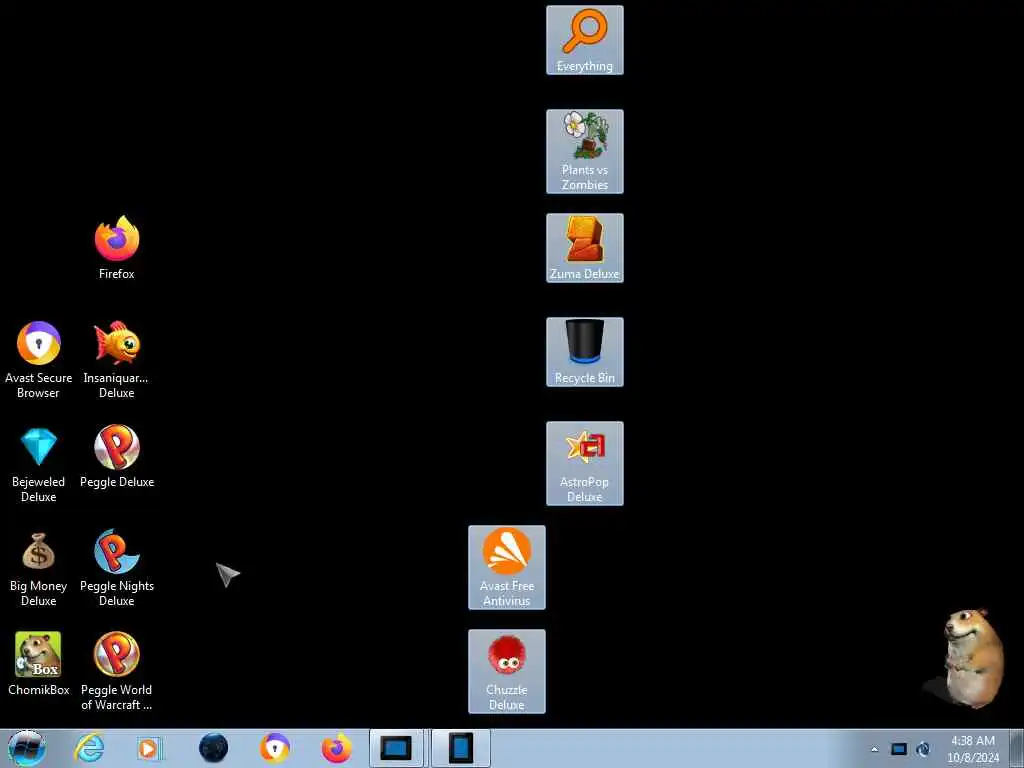Switch to the first running taskbar window
1024x768 pixels.
click(397, 748)
